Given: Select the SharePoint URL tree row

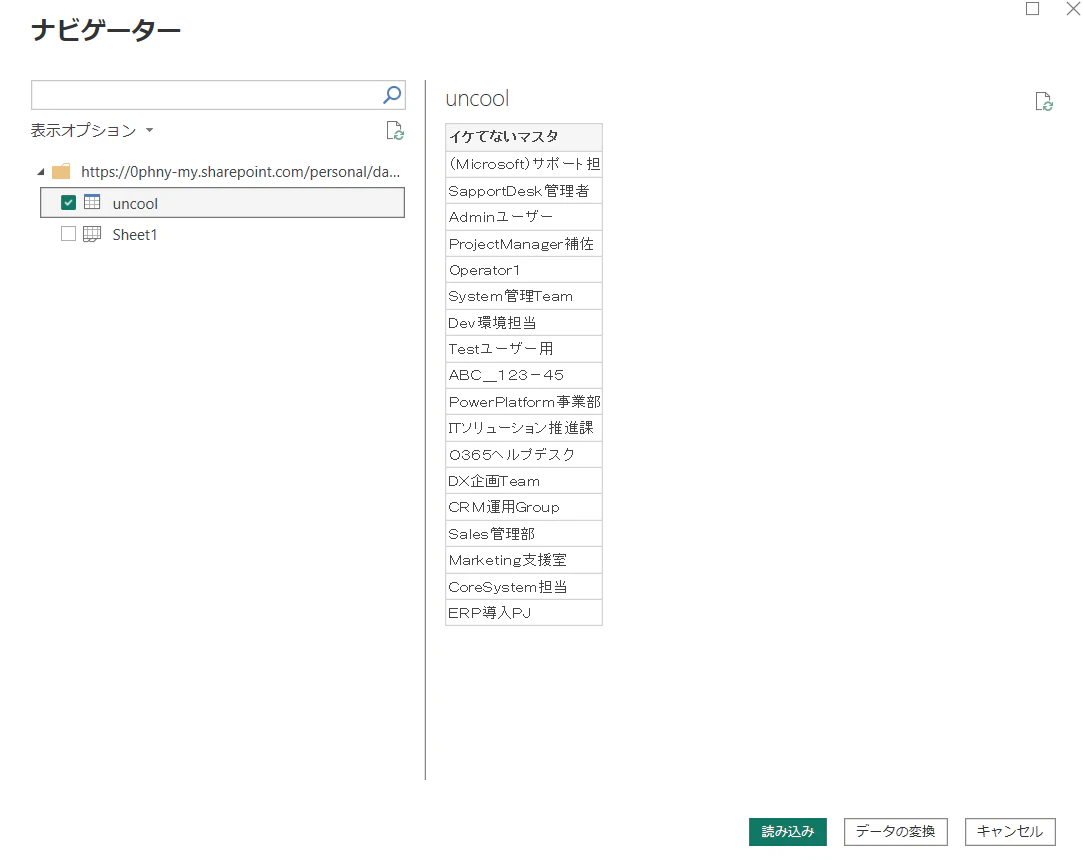Looking at the screenshot, I should 220,172.
